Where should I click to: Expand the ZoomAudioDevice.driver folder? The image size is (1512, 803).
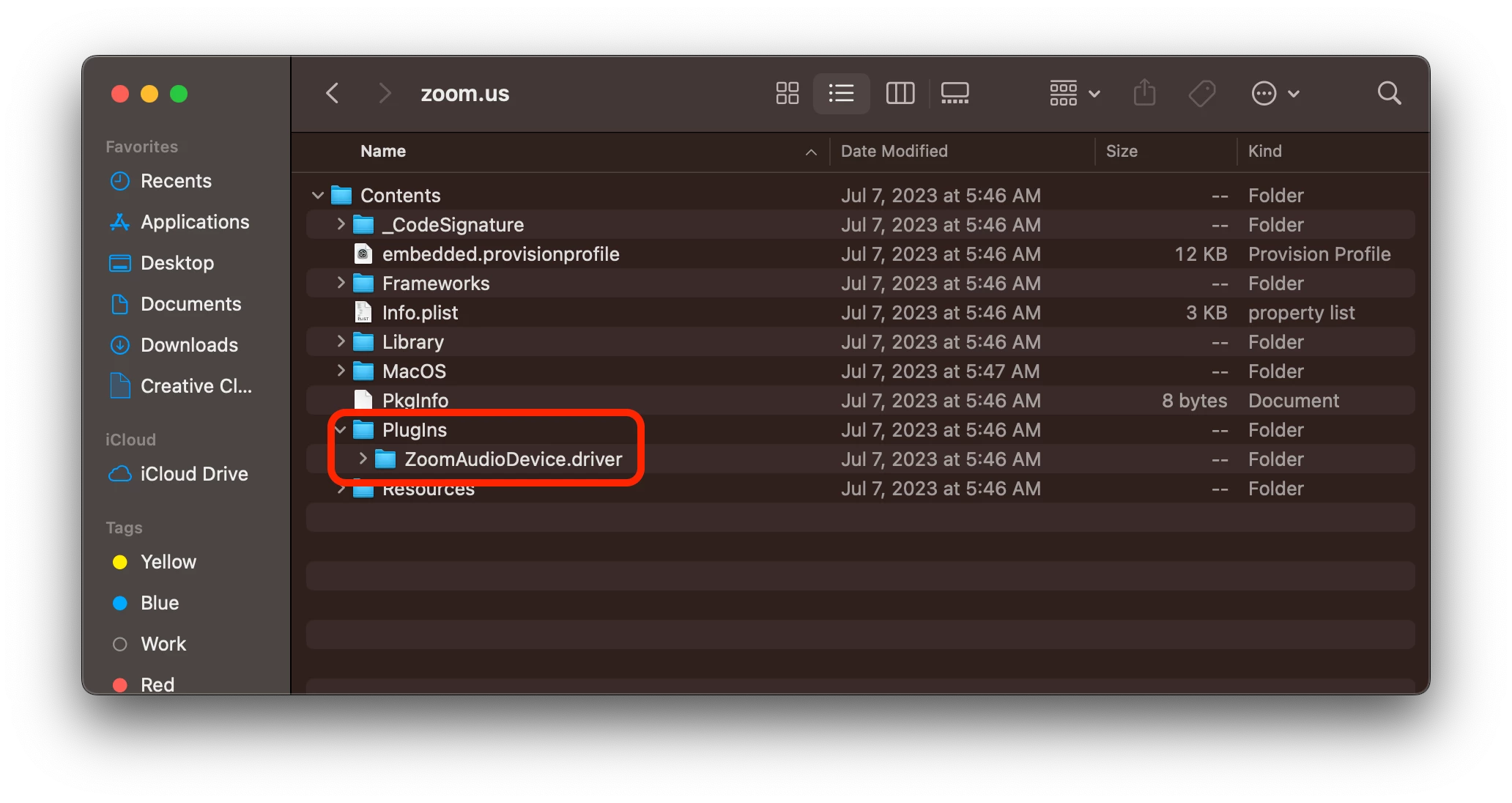point(363,459)
